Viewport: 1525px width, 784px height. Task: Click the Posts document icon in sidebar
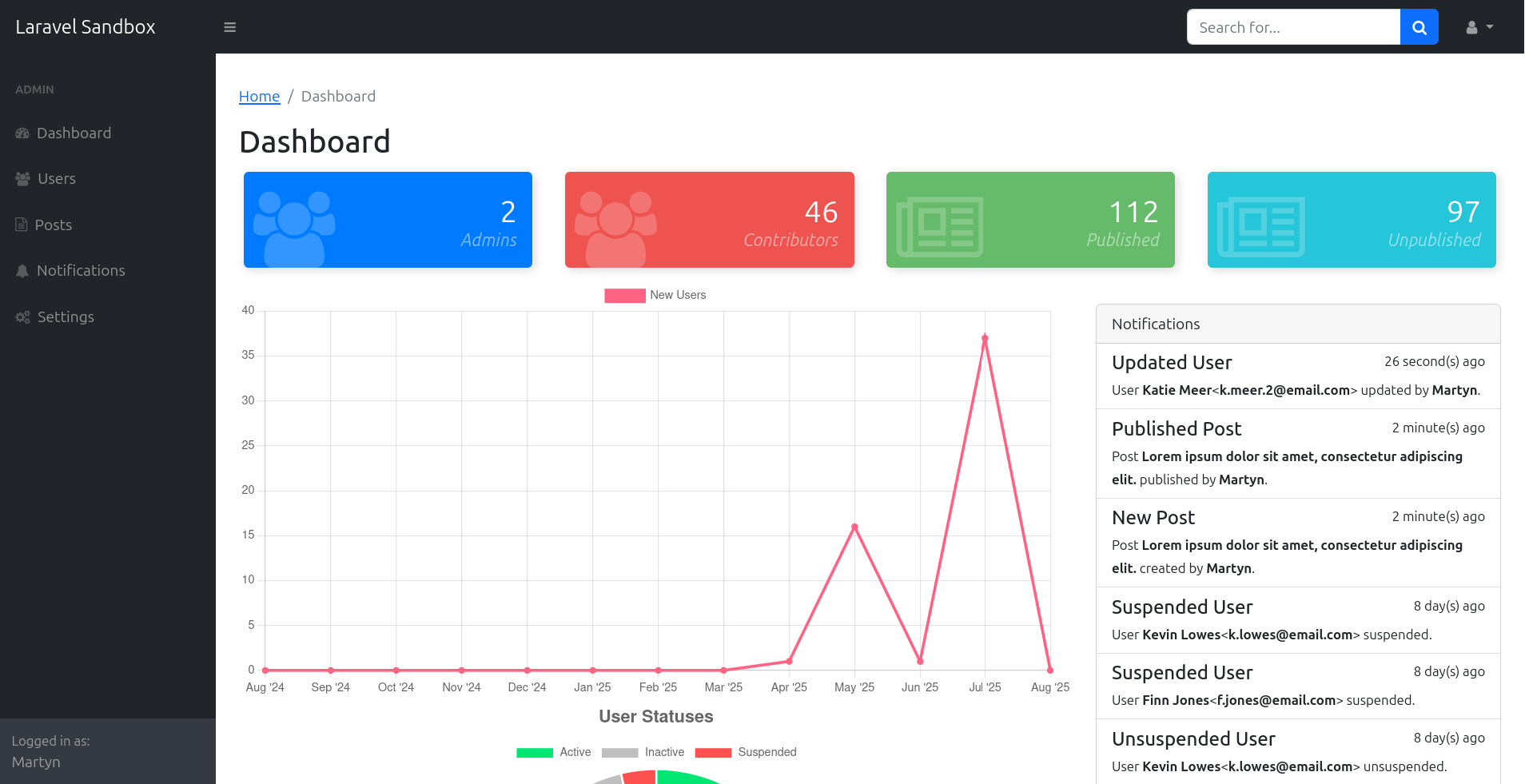(22, 225)
